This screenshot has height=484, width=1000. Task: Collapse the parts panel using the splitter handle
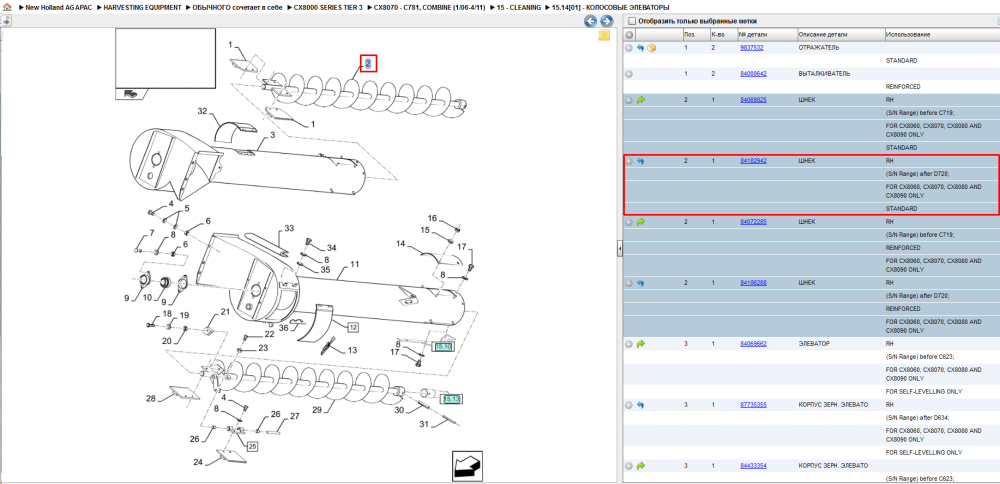tap(619, 249)
